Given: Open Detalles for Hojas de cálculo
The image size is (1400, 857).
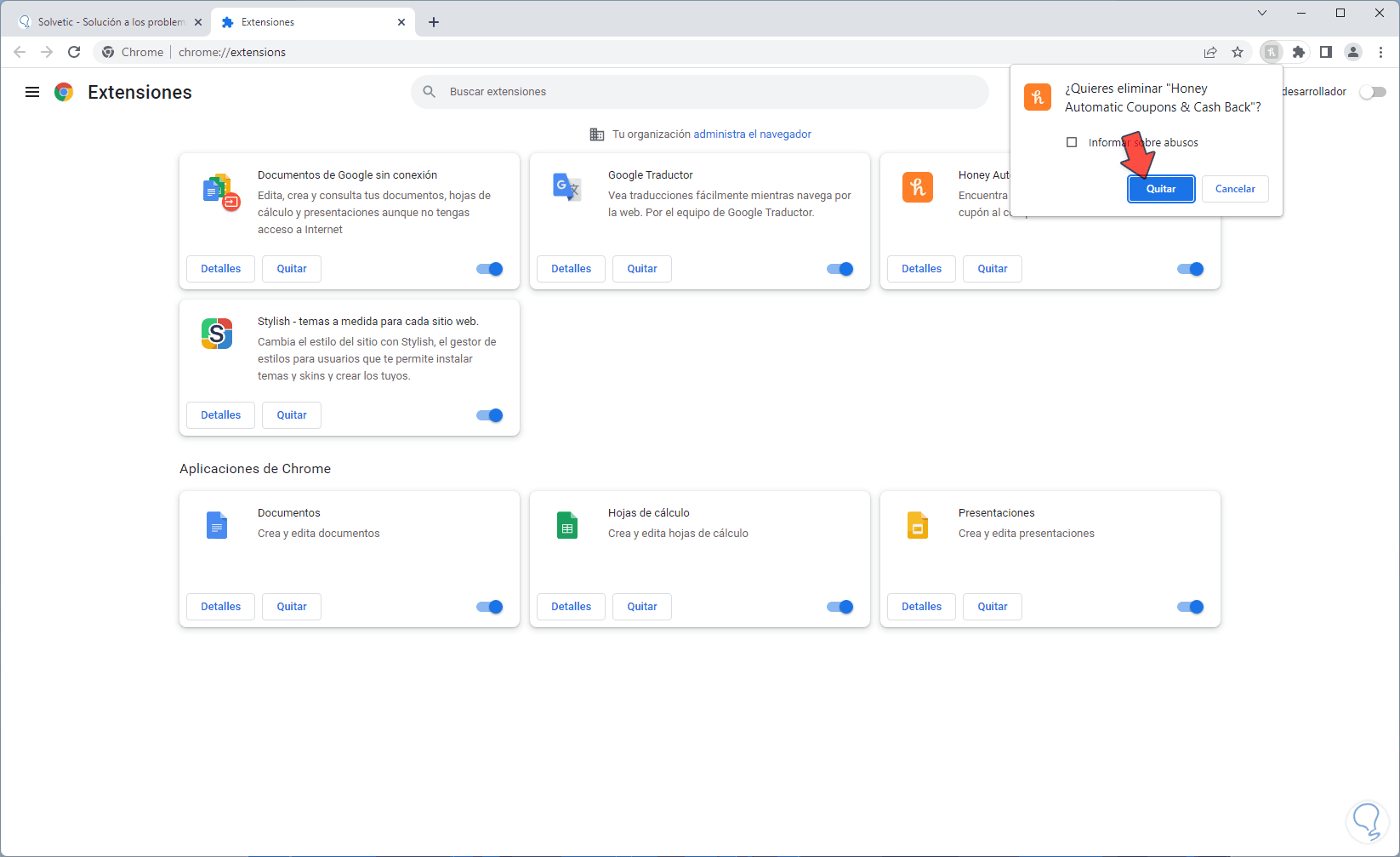Looking at the screenshot, I should pos(572,607).
